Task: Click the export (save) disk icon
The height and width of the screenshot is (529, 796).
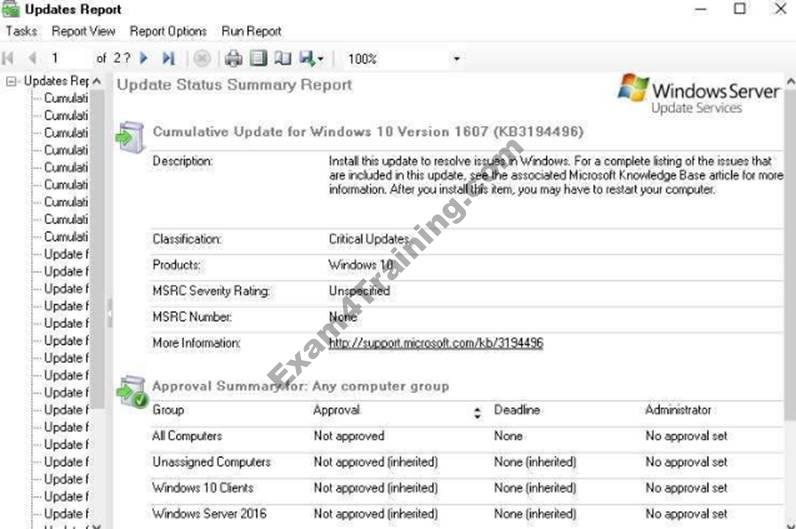Action: [x=307, y=58]
